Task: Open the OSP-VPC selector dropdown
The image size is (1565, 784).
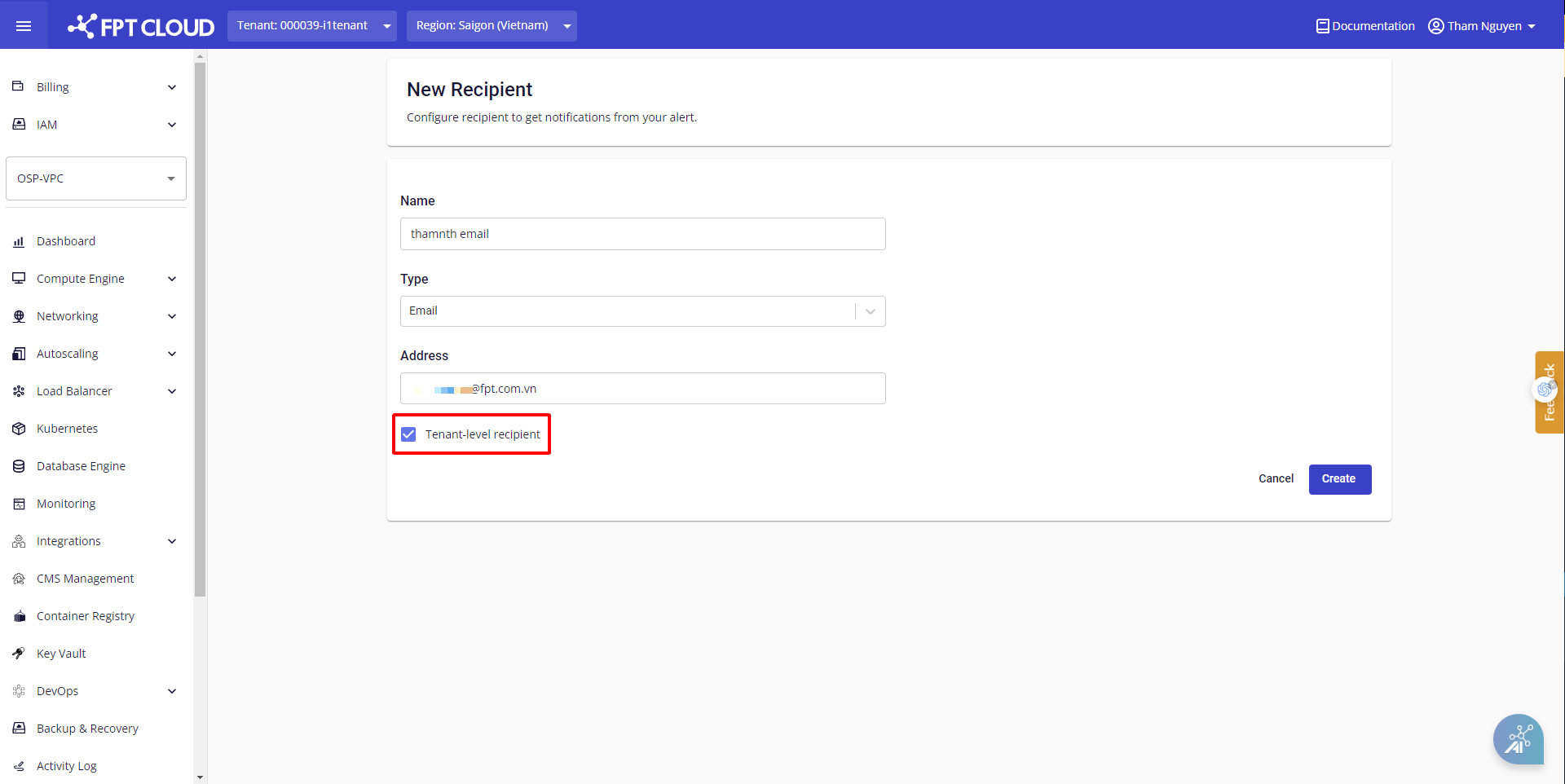Action: coord(96,178)
